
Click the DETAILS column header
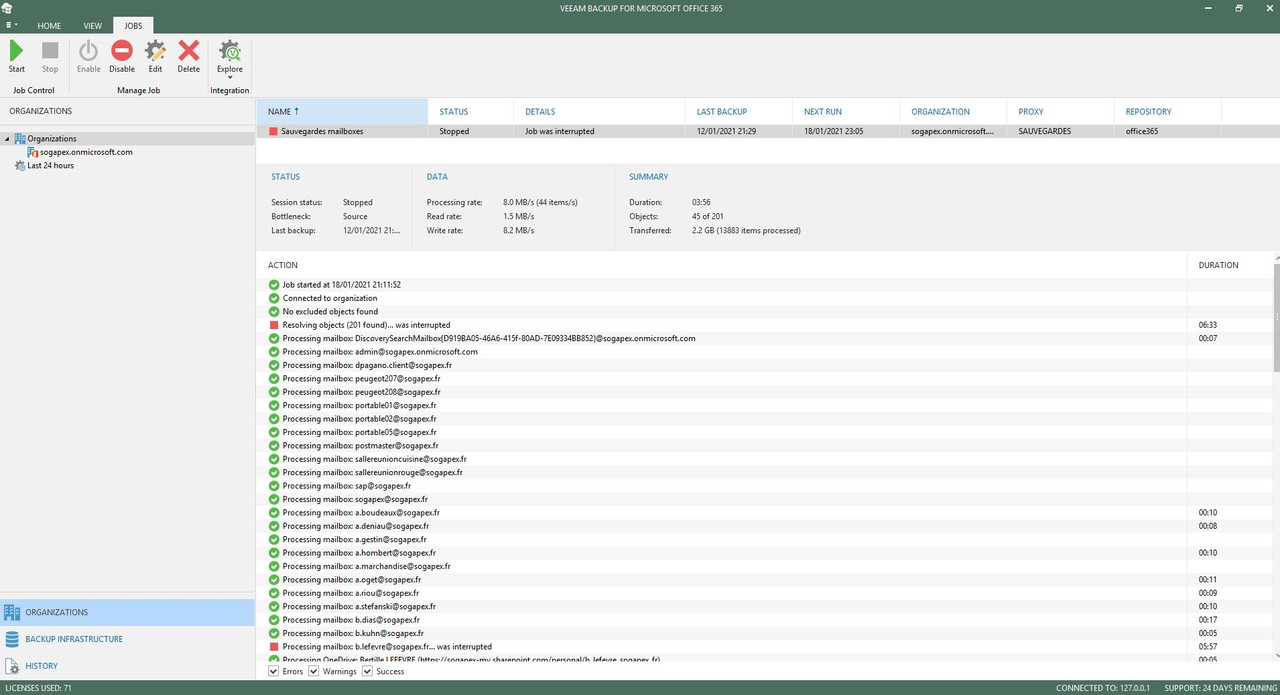[599, 112]
